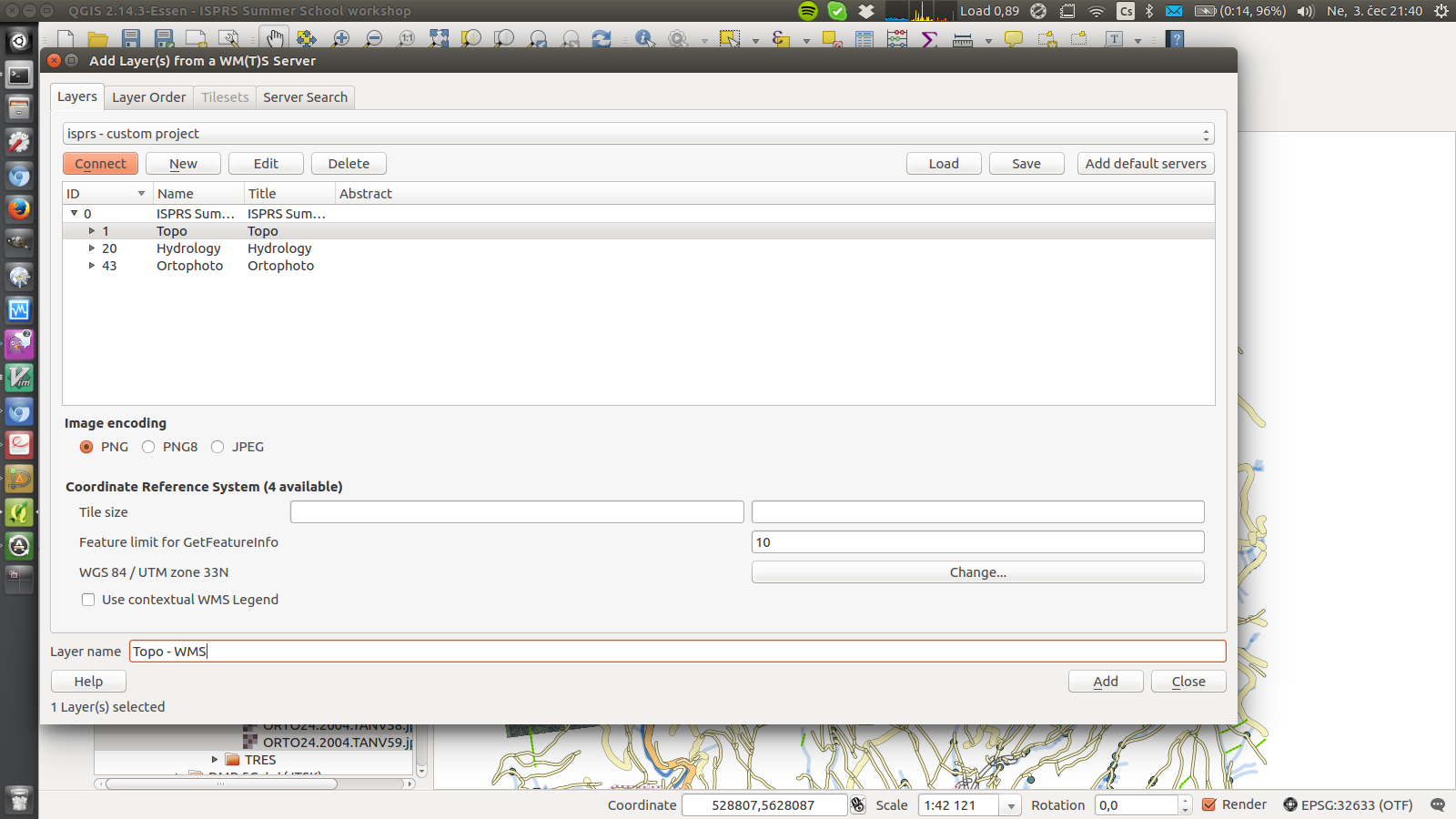
Task: Click the Feature limit for GetFeatureInfo field
Action: (977, 542)
